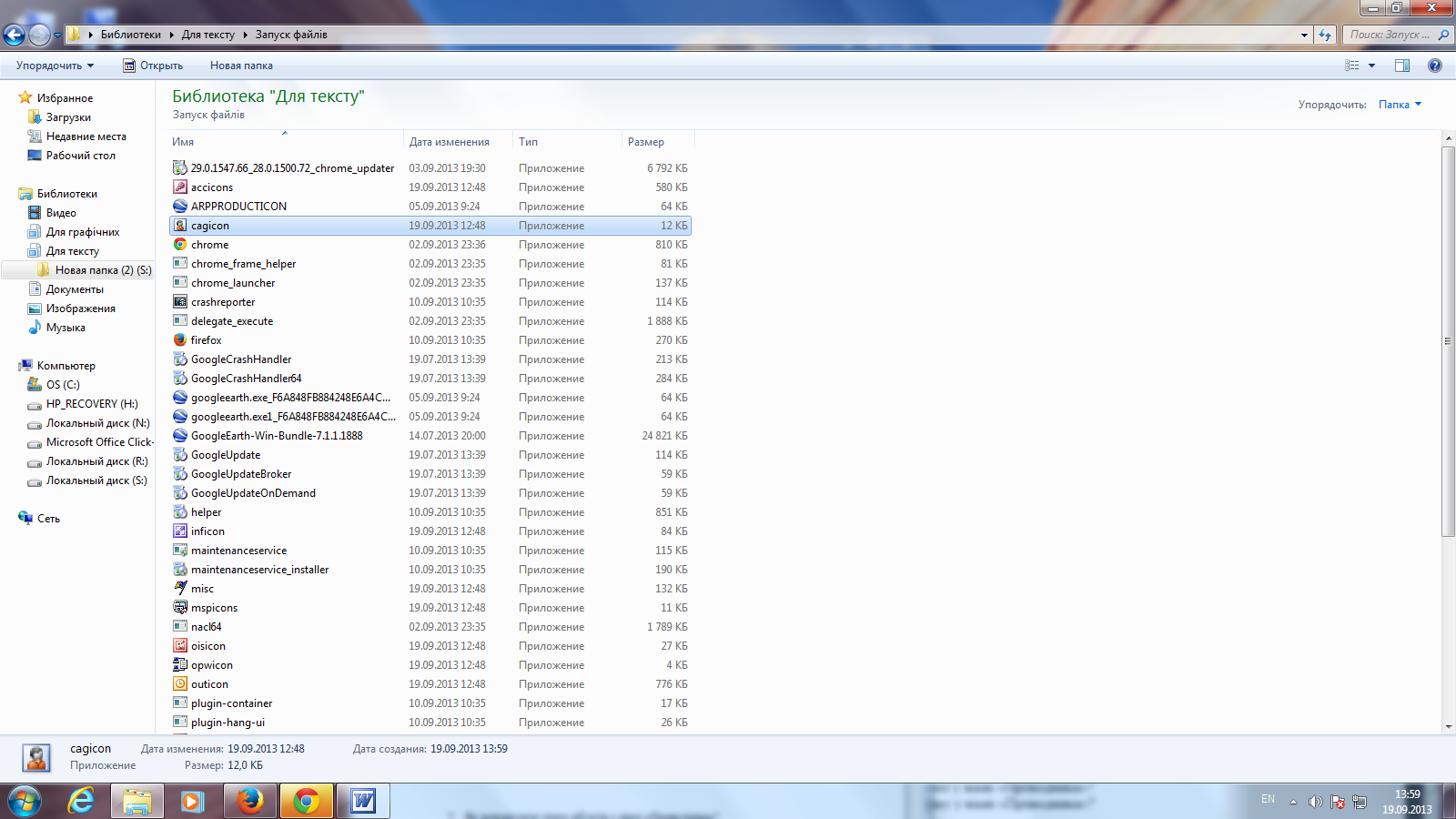Expand the view options dropdown arrow
The height and width of the screenshot is (819, 1456).
(x=1371, y=66)
